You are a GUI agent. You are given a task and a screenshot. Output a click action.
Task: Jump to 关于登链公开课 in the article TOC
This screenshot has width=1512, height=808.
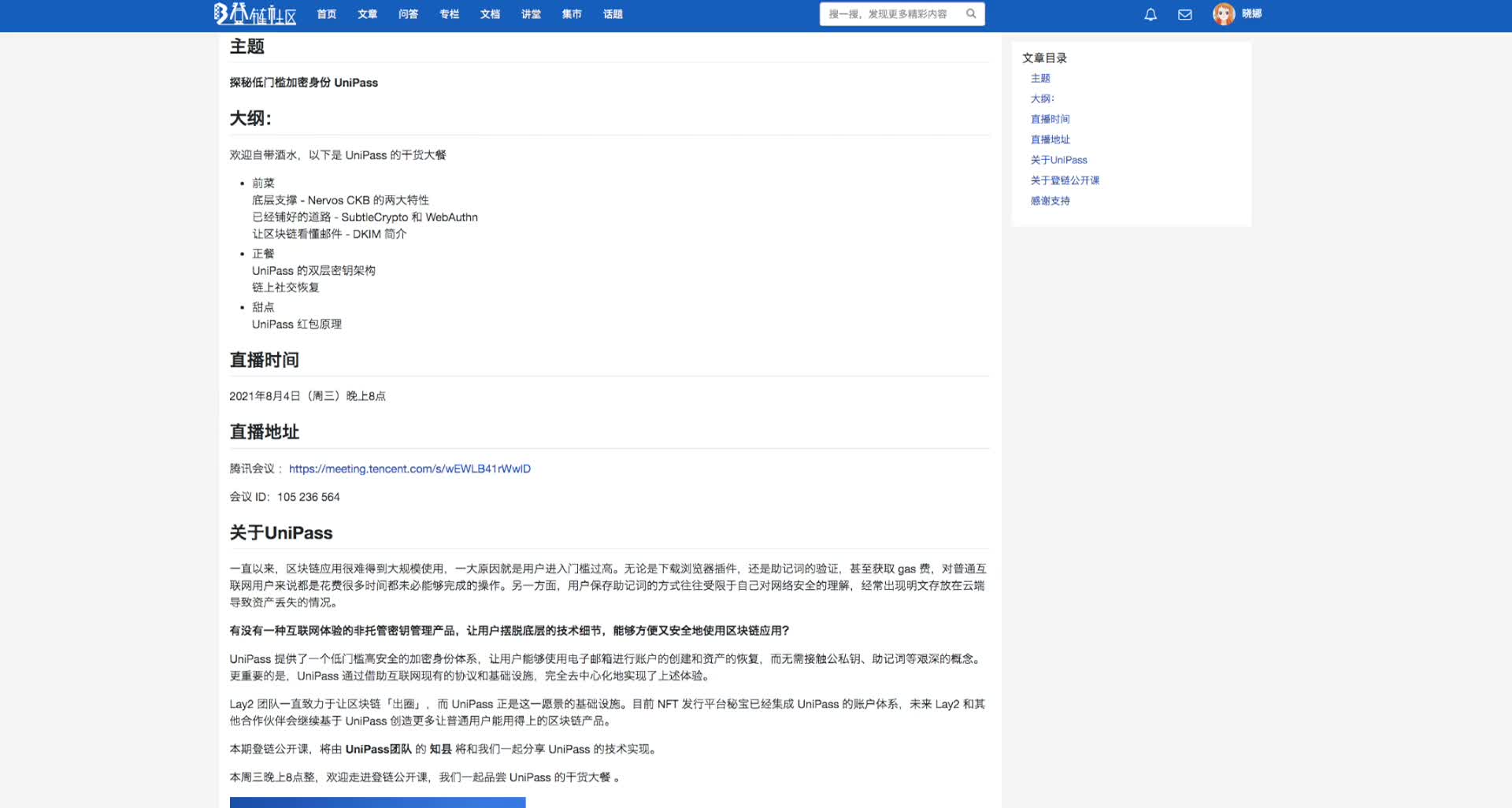pyautogui.click(x=1065, y=180)
